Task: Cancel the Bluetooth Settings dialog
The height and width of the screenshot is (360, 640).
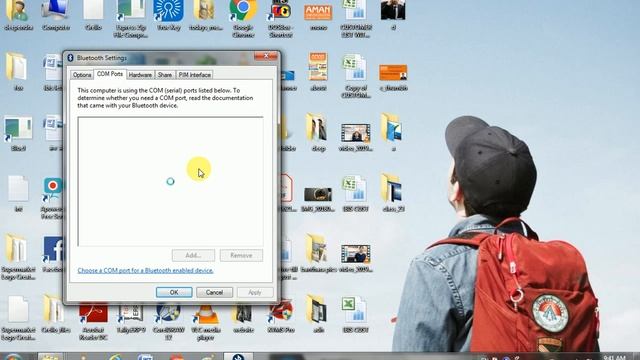Action: tap(214, 292)
